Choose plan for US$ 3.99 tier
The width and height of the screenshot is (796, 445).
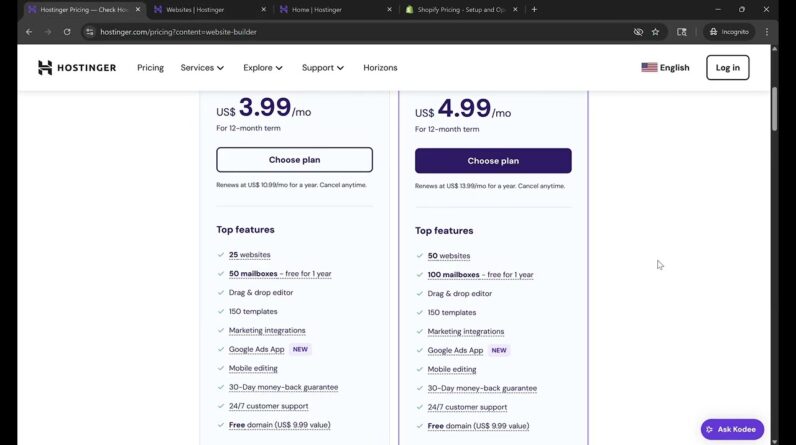[x=294, y=160]
